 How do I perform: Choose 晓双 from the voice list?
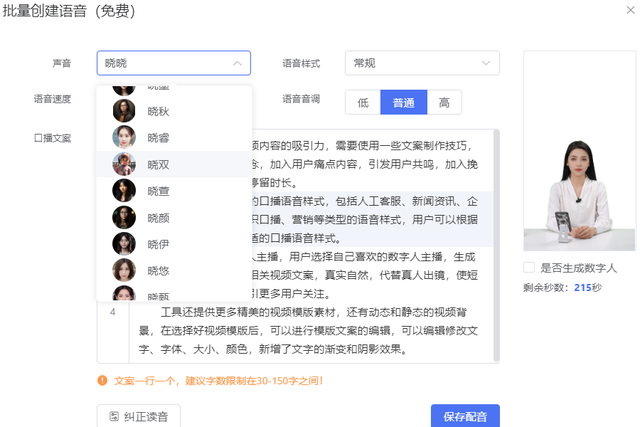[x=174, y=164]
